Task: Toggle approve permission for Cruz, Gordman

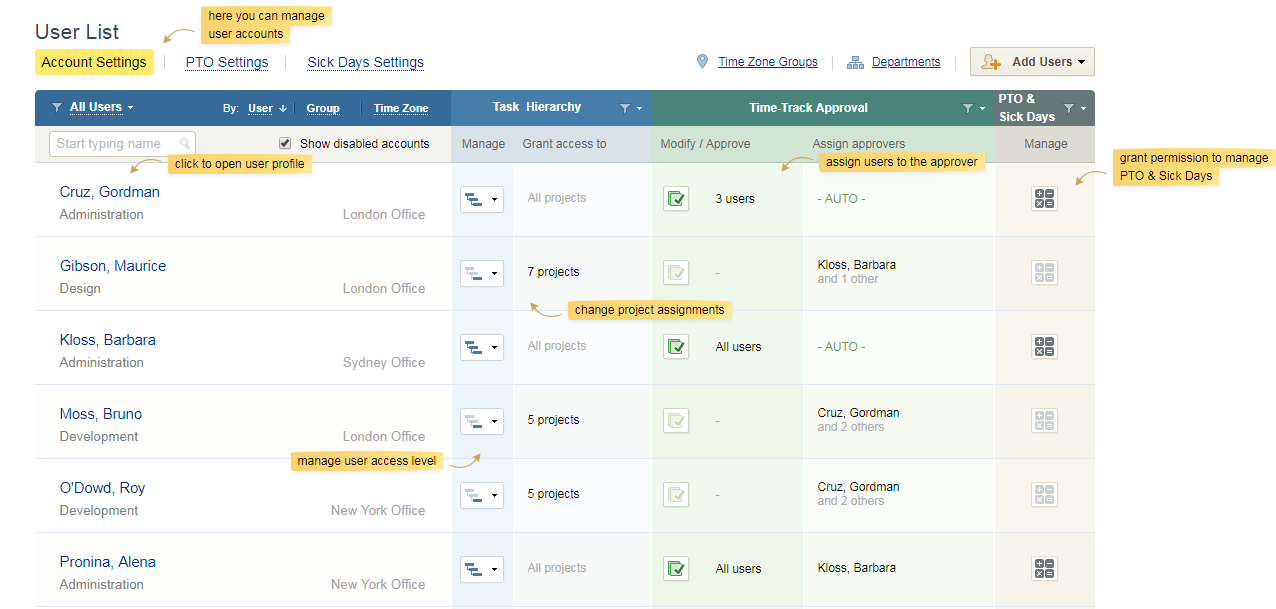Action: [676, 199]
